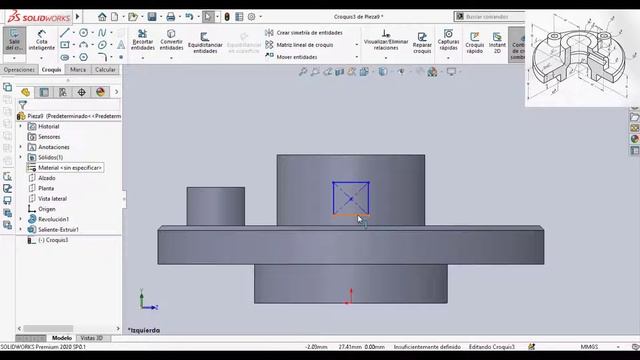Select the Polygon sketch tool

[83, 57]
